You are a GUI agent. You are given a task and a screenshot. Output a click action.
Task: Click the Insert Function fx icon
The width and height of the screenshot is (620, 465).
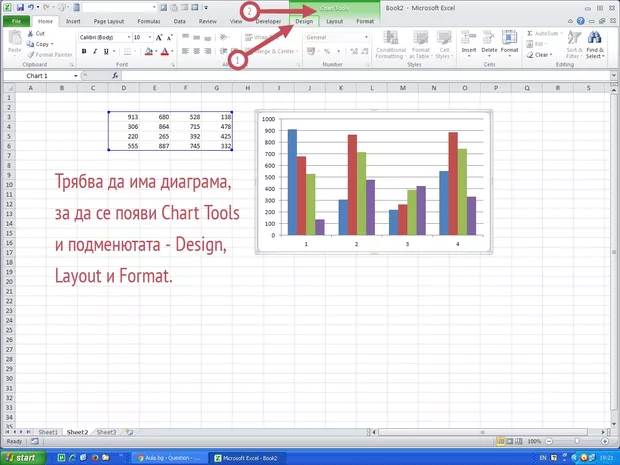click(115, 76)
